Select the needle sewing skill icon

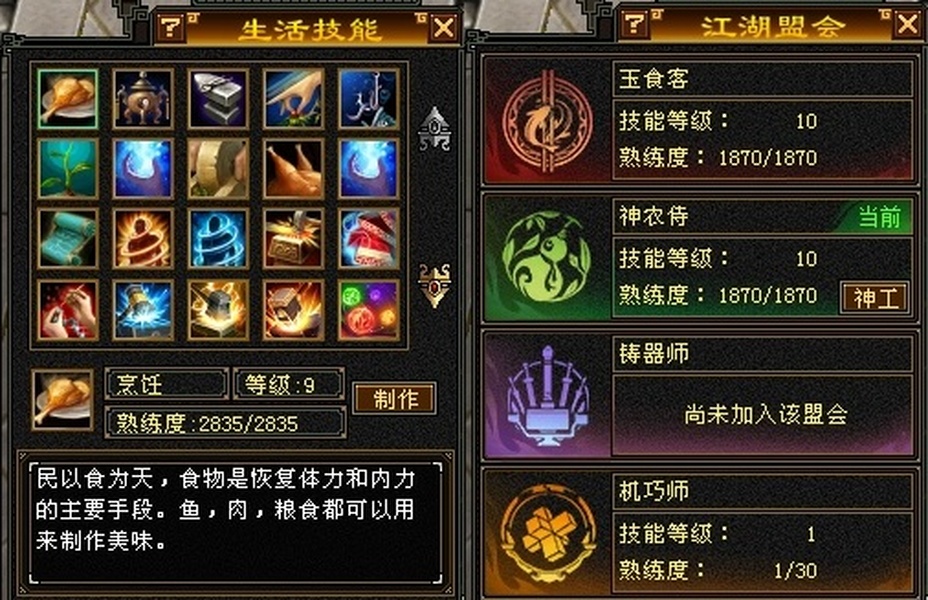tap(67, 311)
